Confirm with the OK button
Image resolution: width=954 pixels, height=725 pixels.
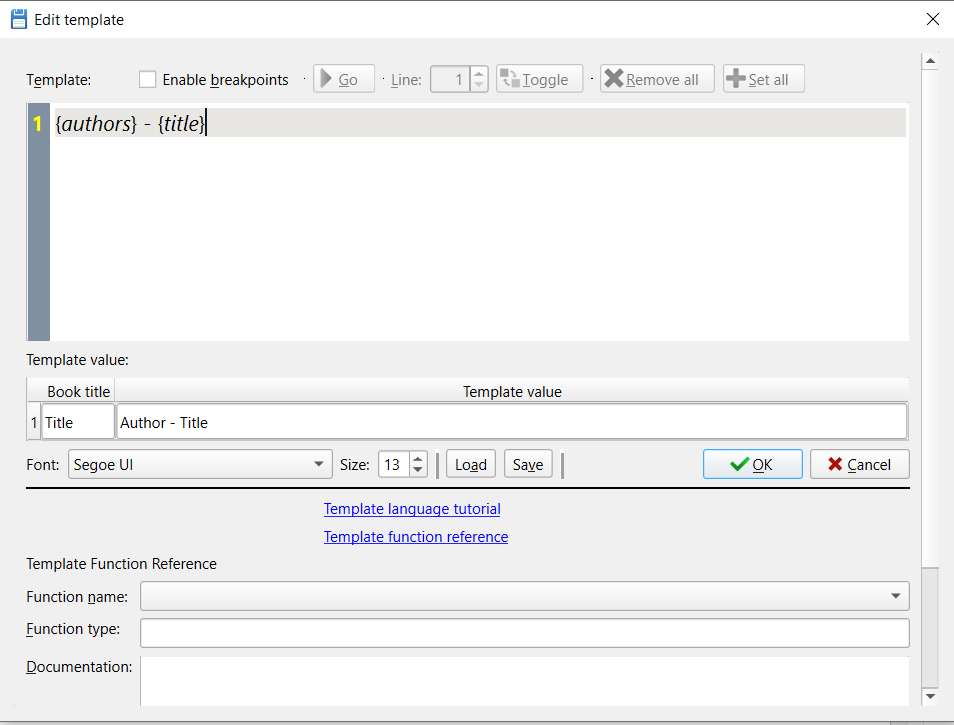753,465
